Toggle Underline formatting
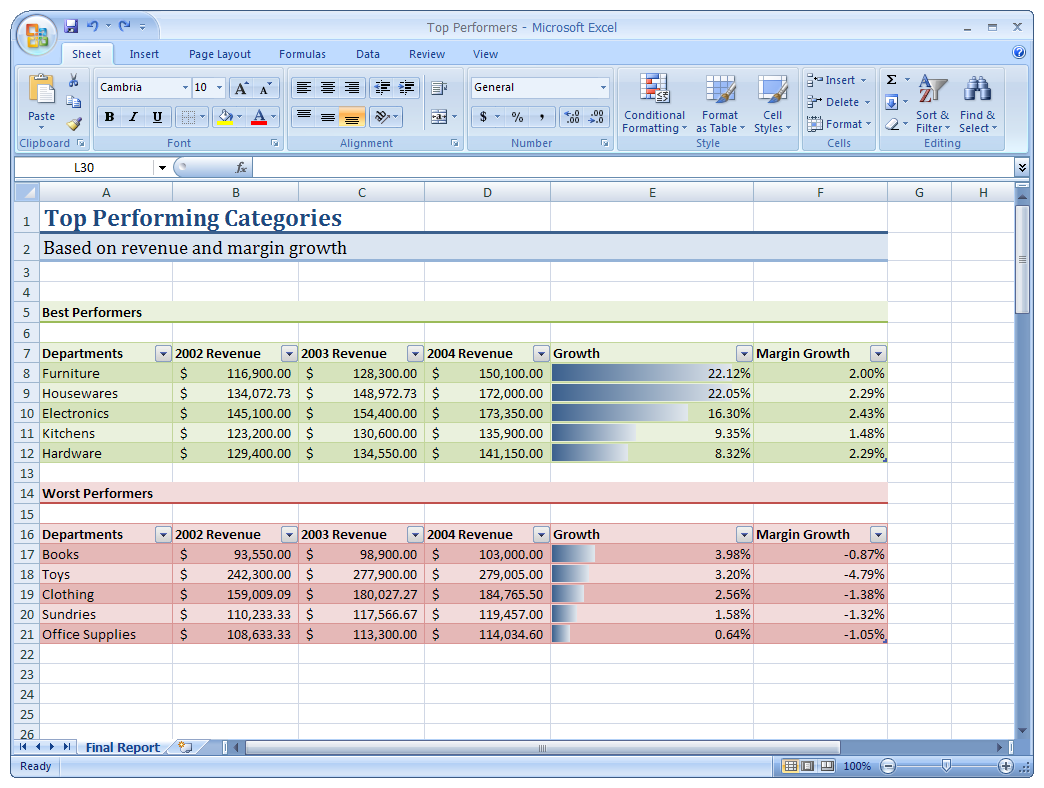This screenshot has width=1044, height=788. tap(157, 117)
